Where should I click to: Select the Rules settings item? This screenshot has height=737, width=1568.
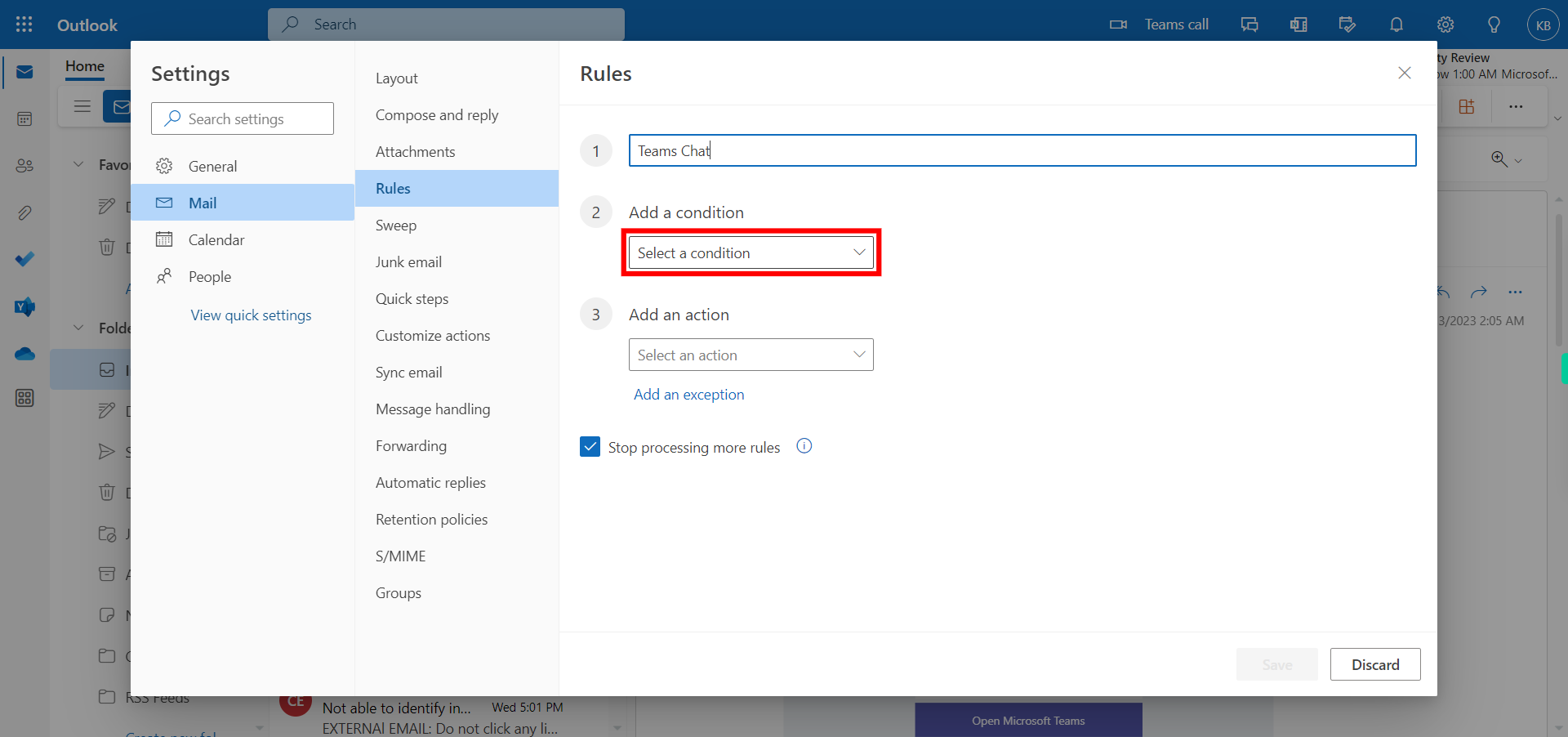pos(457,189)
